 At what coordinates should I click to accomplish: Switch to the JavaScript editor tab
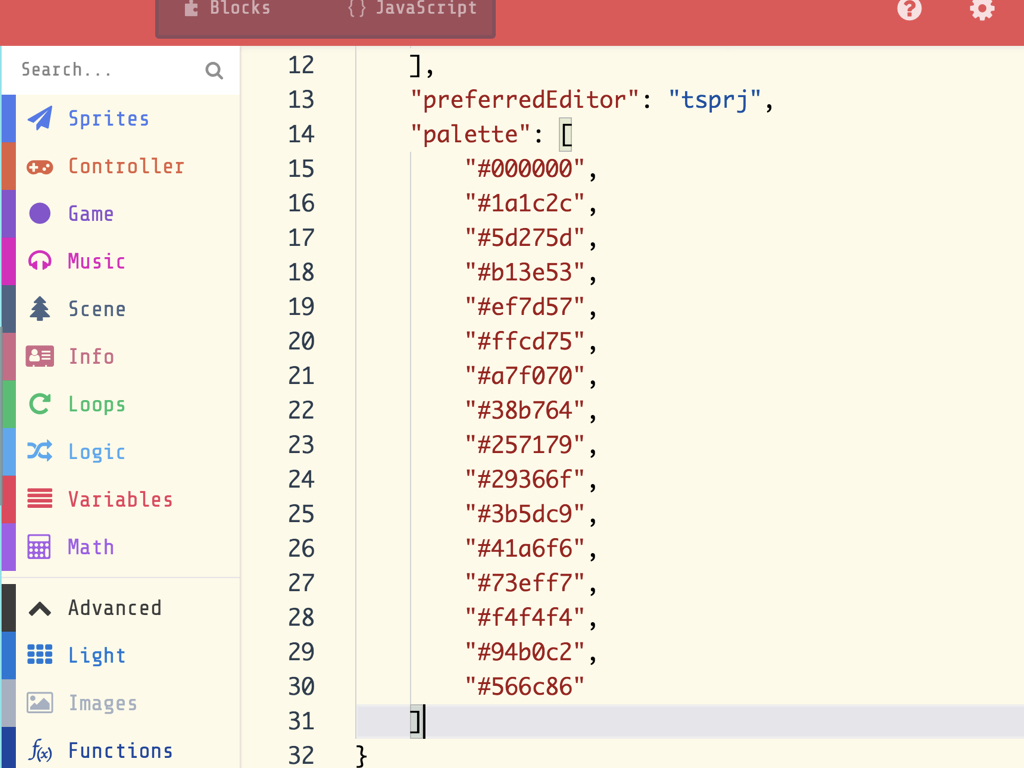pos(411,8)
